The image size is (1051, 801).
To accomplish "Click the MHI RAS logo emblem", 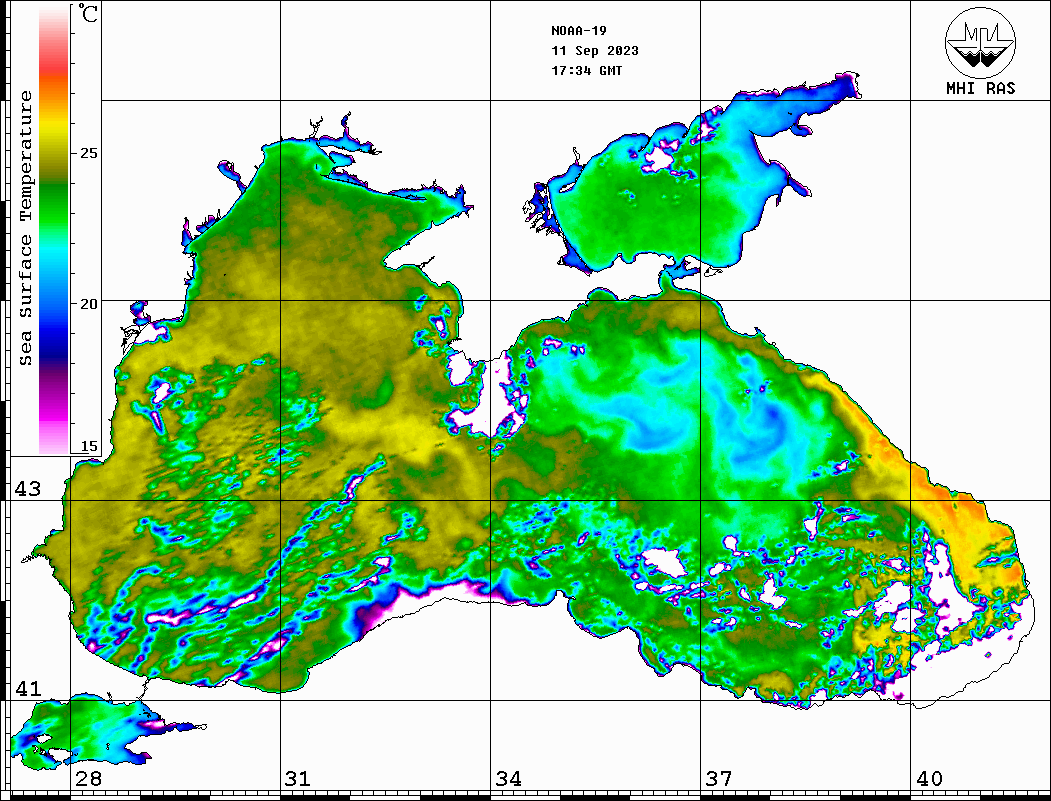I will coord(980,42).
